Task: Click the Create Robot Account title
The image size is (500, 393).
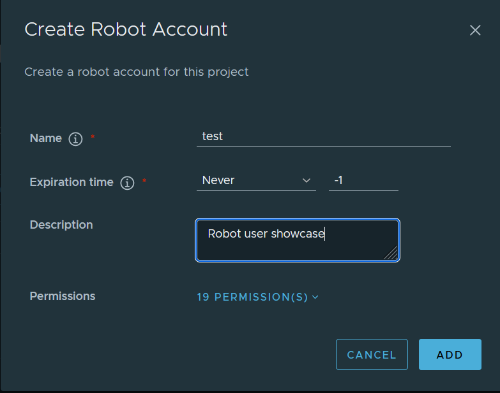Action: pos(126,29)
